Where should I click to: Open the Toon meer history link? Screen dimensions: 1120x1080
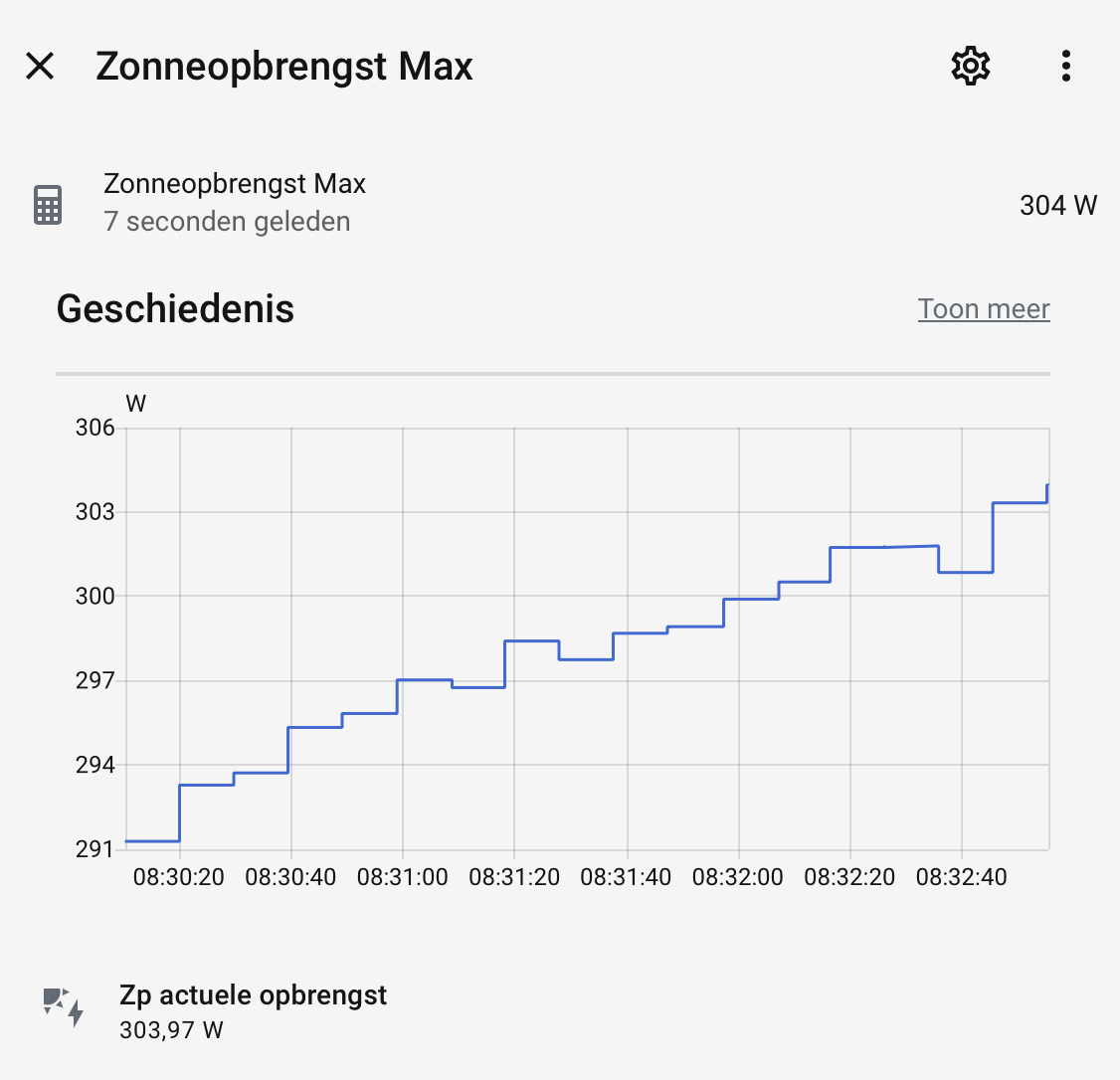click(x=984, y=309)
